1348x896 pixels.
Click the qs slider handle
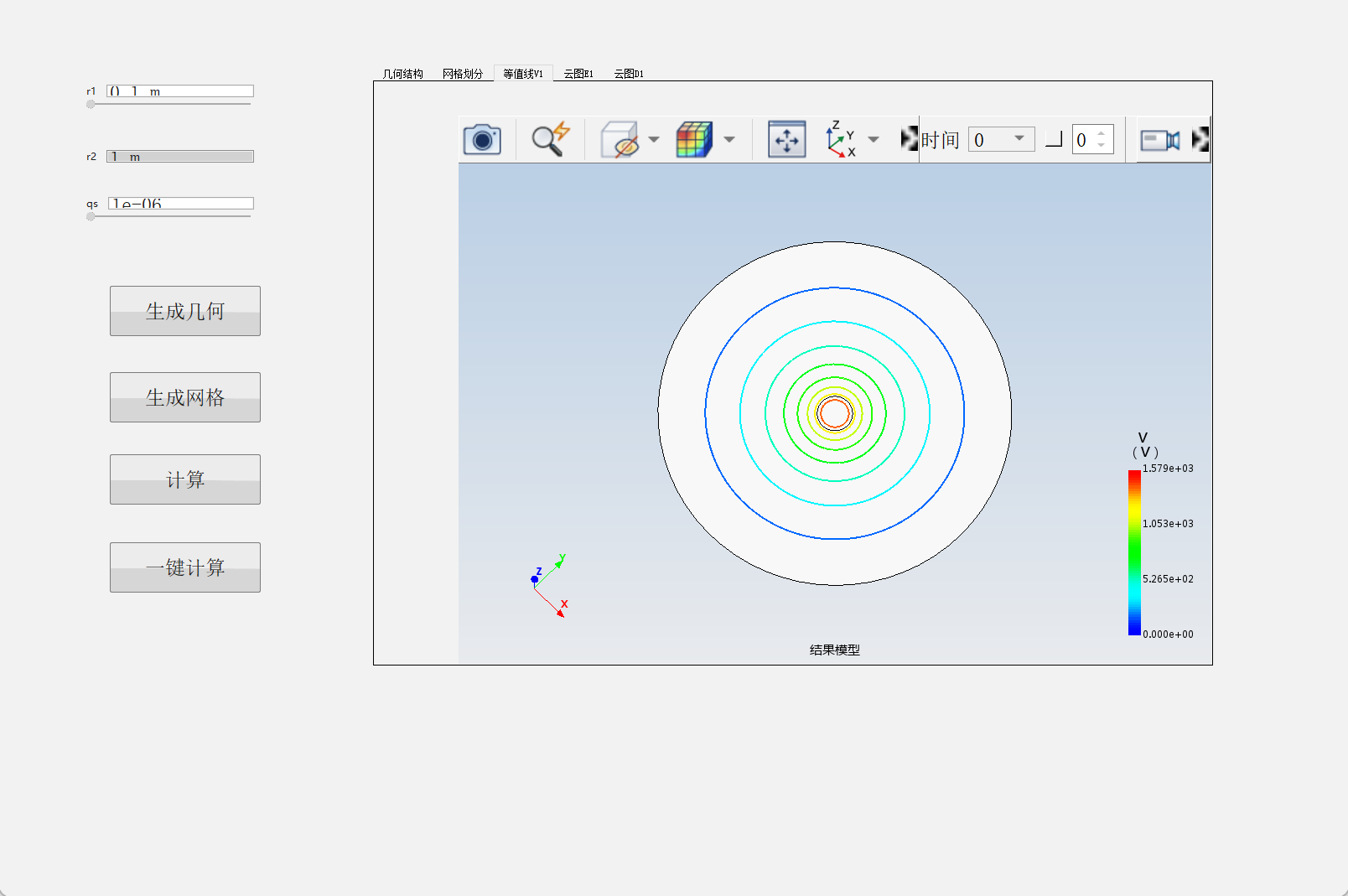pos(91,216)
